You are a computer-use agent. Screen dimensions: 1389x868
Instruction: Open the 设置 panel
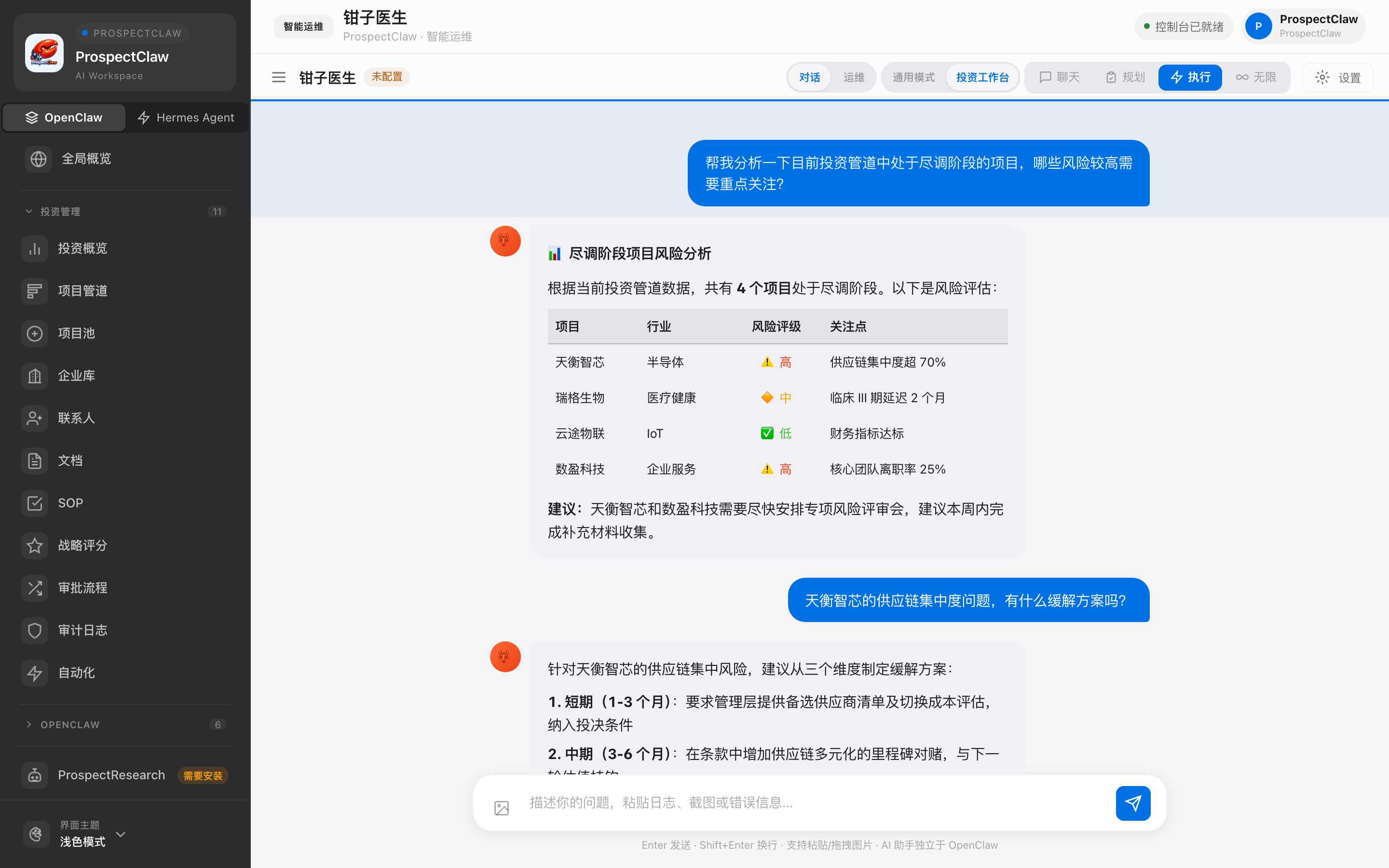point(1337,77)
